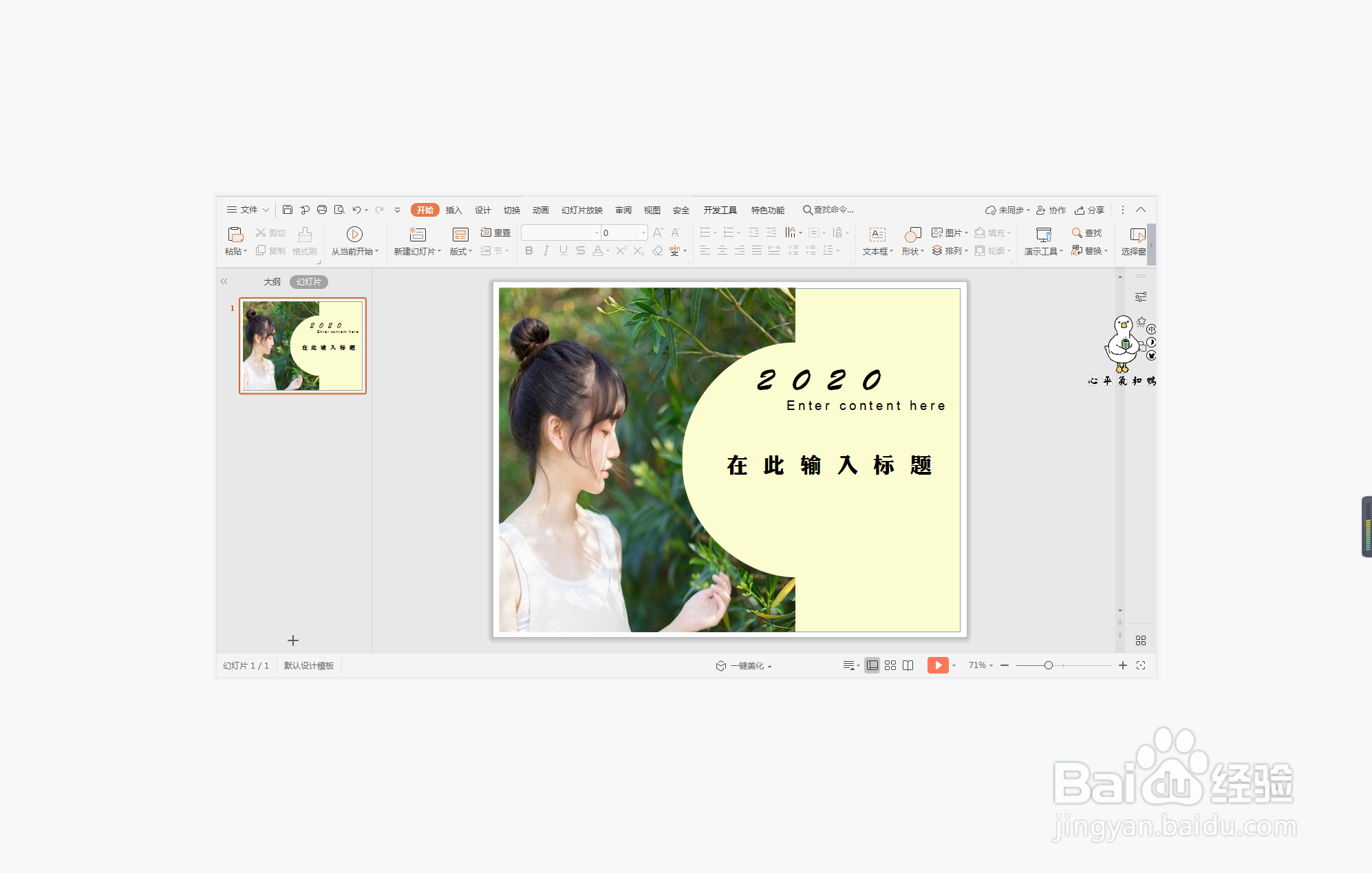Open the Transitions (切换) tab

512,210
